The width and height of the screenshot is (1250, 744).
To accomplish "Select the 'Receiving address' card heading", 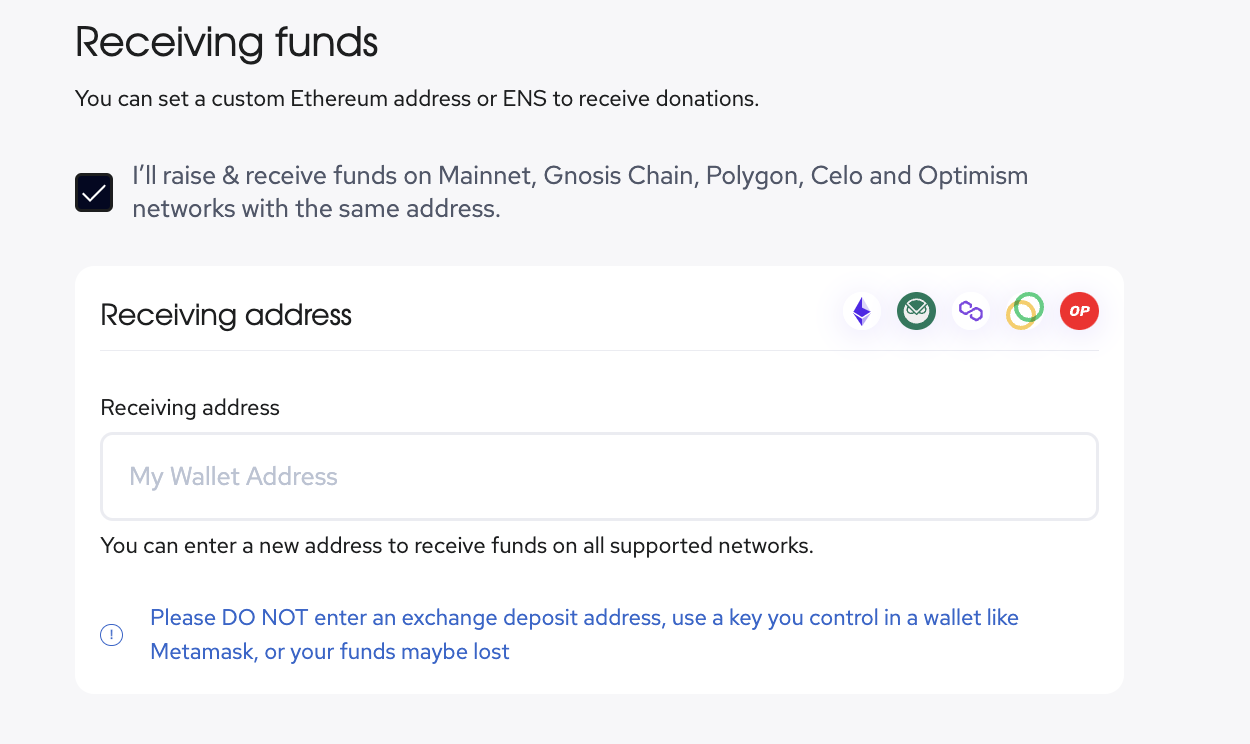I will coord(226,315).
